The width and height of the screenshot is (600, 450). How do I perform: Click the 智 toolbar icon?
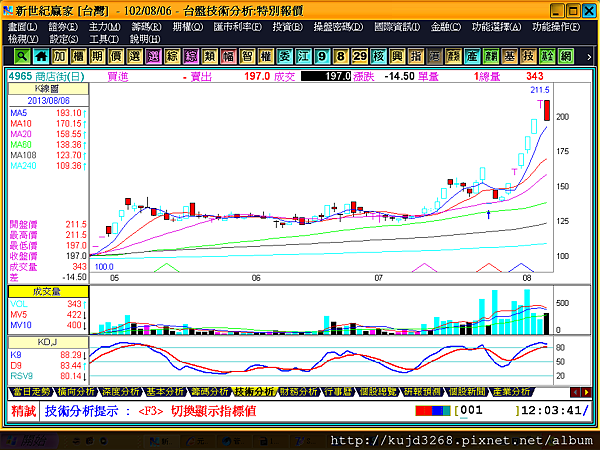point(247,57)
